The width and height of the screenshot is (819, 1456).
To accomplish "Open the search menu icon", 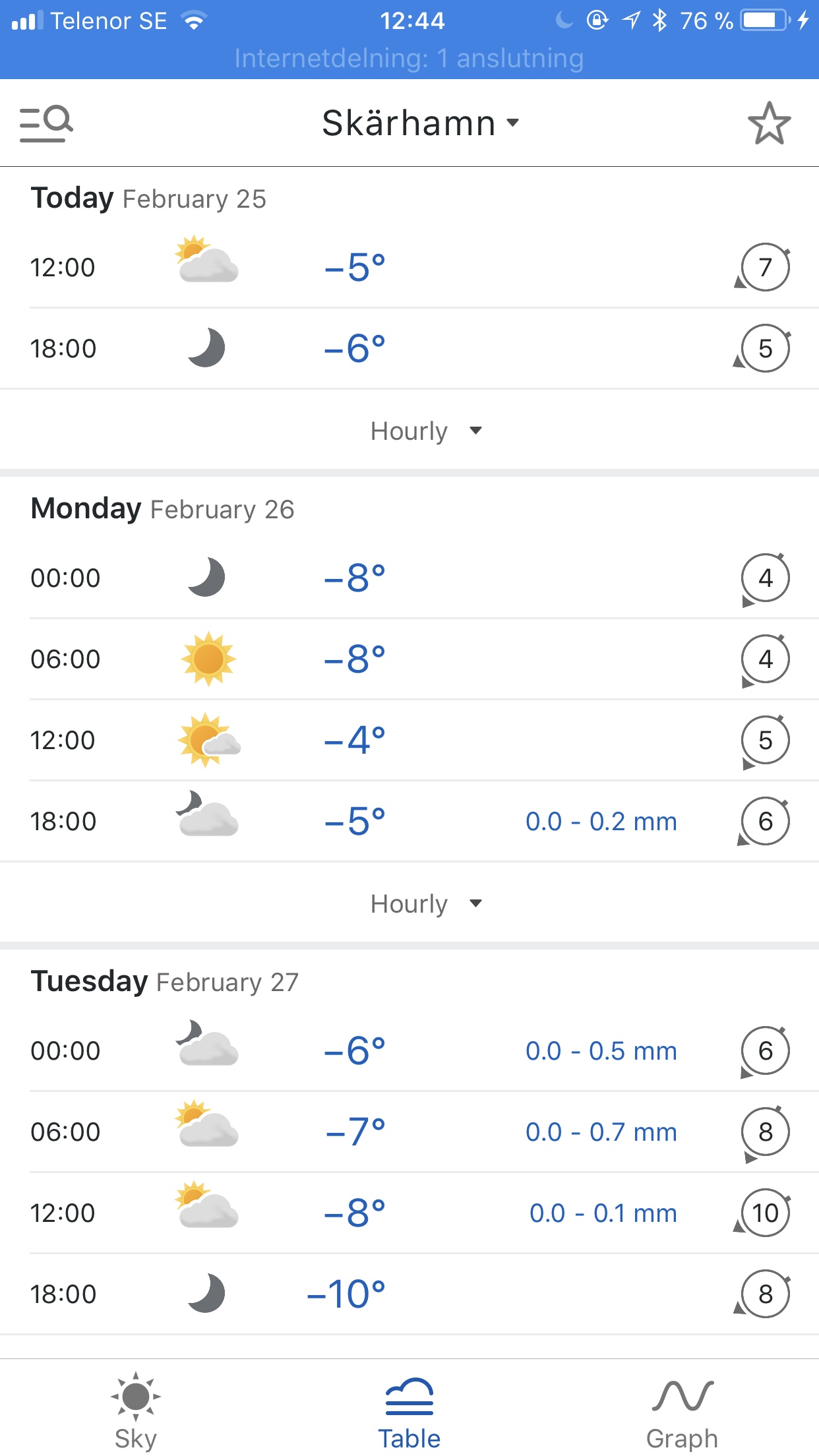I will point(46,123).
